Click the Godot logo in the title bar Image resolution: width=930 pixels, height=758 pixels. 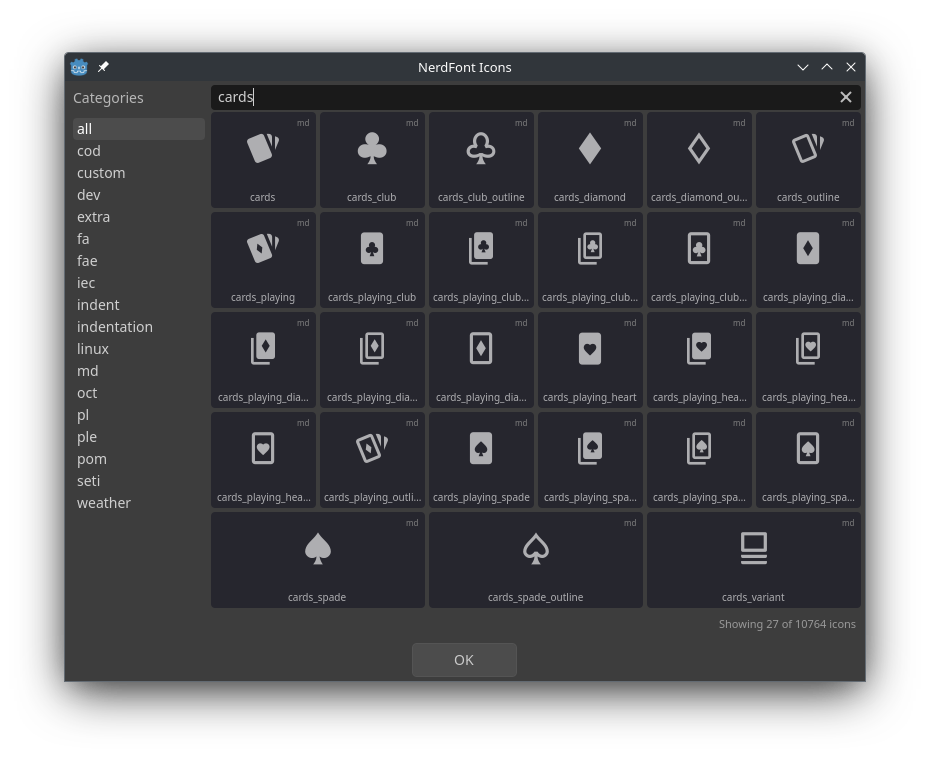[x=79, y=67]
